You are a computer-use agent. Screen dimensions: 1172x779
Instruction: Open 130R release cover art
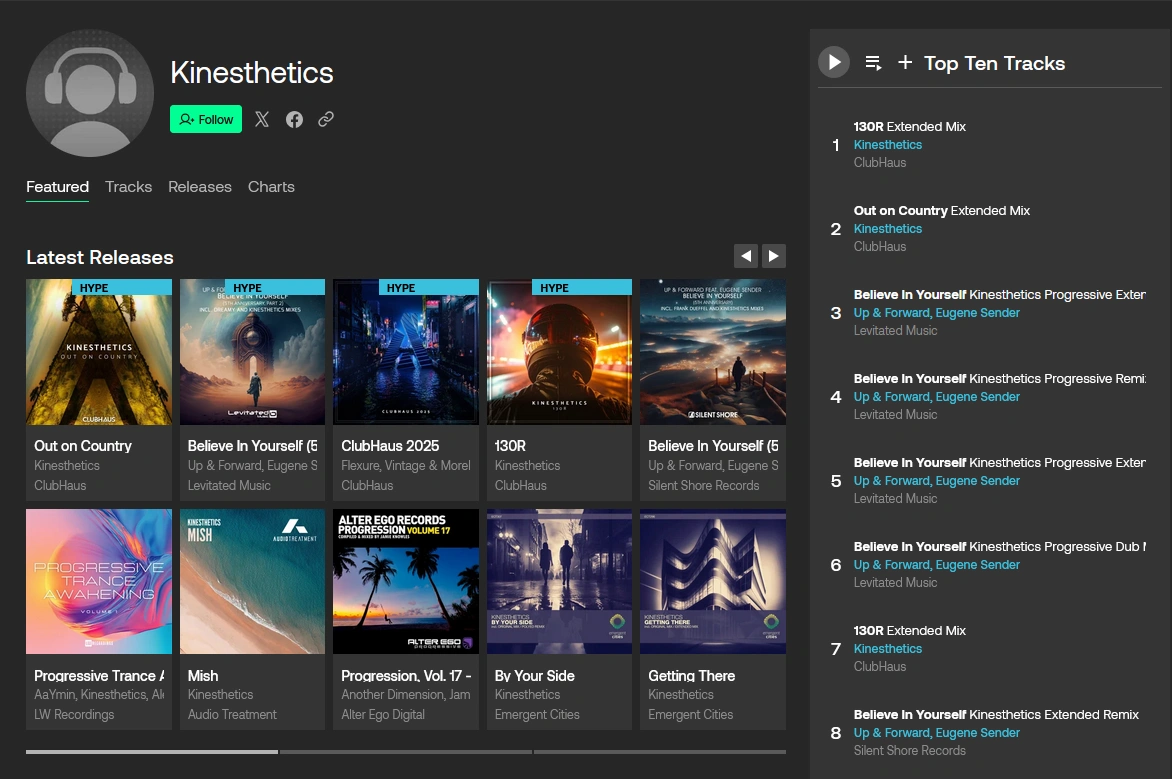[559, 352]
